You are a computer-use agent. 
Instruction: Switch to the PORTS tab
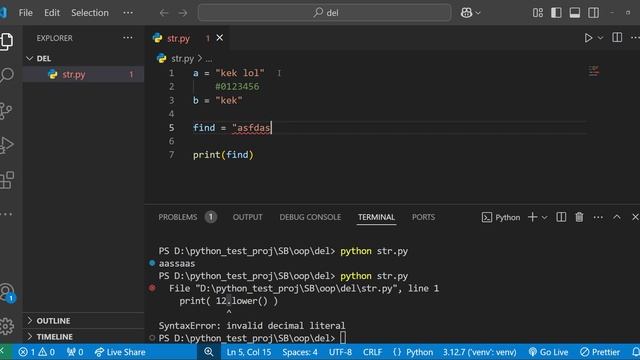tap(423, 217)
